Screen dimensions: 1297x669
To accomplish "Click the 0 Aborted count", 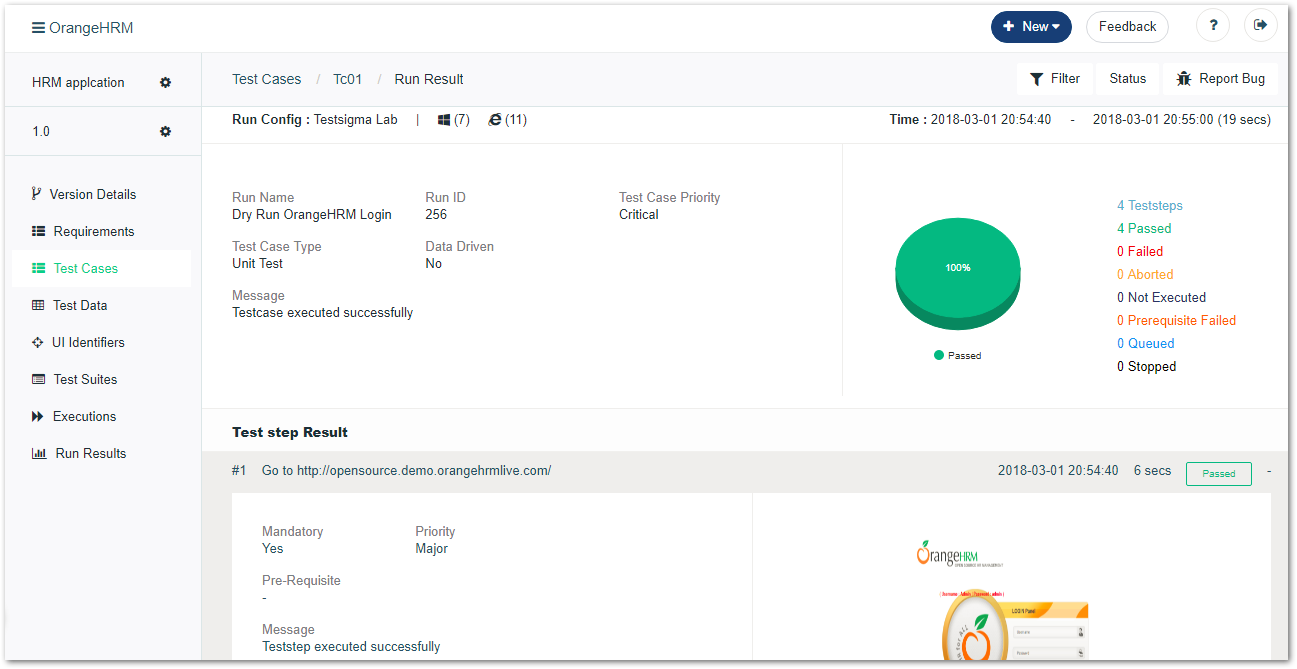I will point(1145,274).
